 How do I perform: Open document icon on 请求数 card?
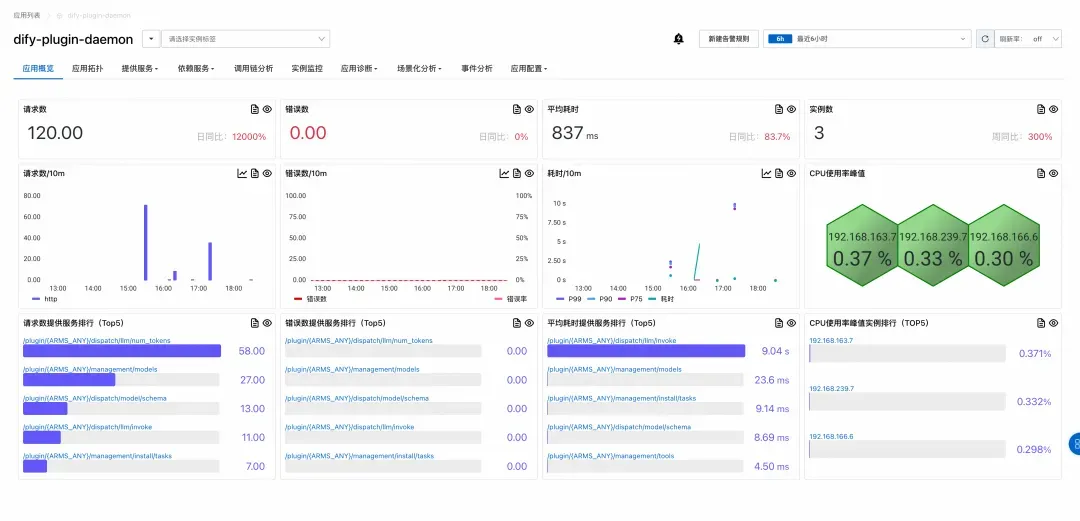(x=255, y=109)
